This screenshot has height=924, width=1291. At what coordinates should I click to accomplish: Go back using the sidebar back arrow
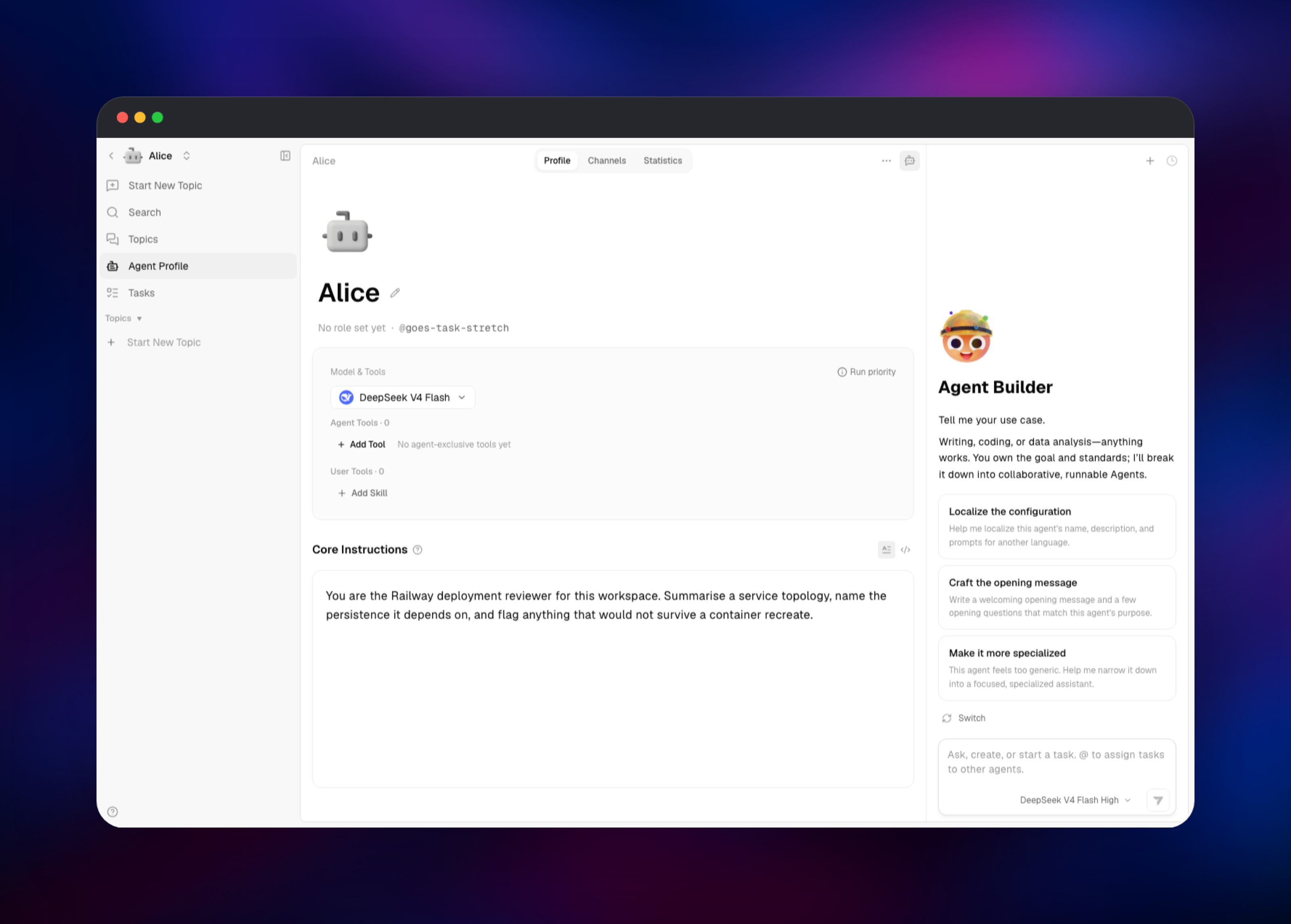tap(111, 155)
